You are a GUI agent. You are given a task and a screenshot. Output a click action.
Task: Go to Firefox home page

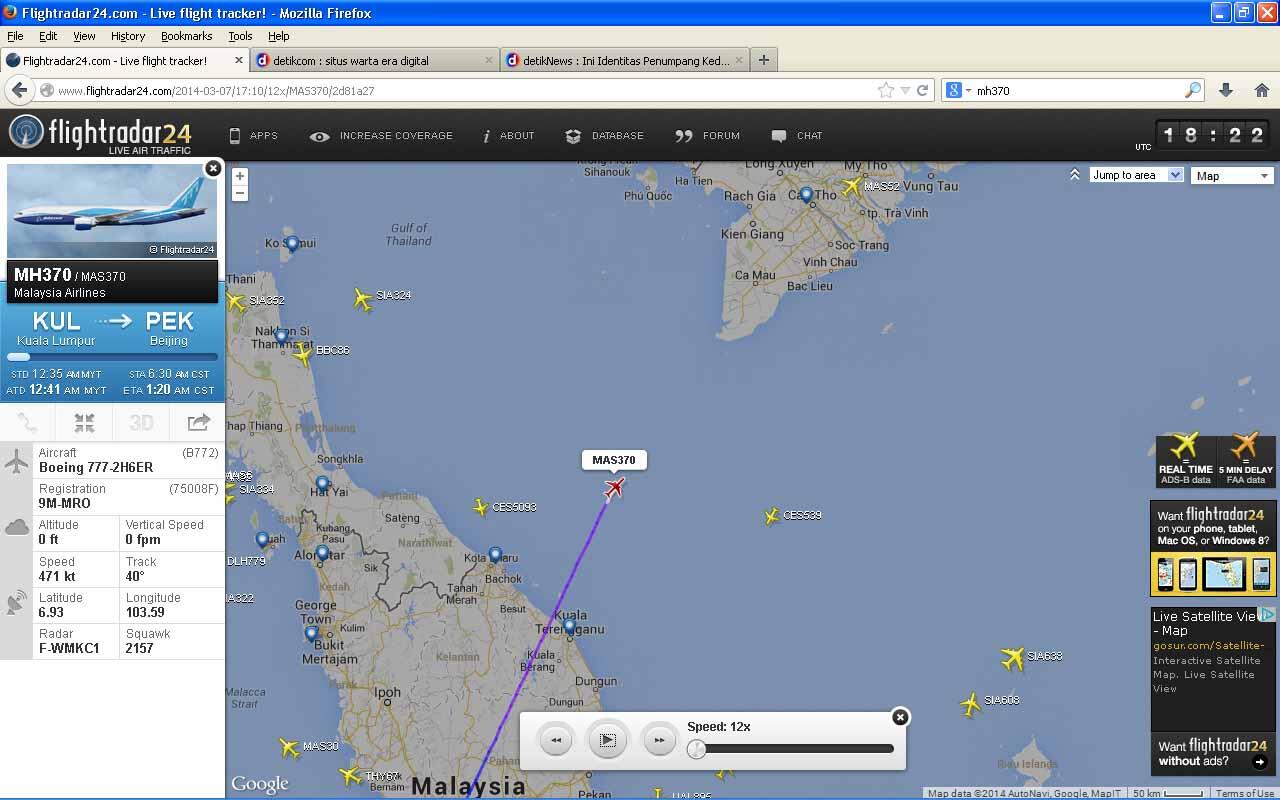click(1261, 90)
